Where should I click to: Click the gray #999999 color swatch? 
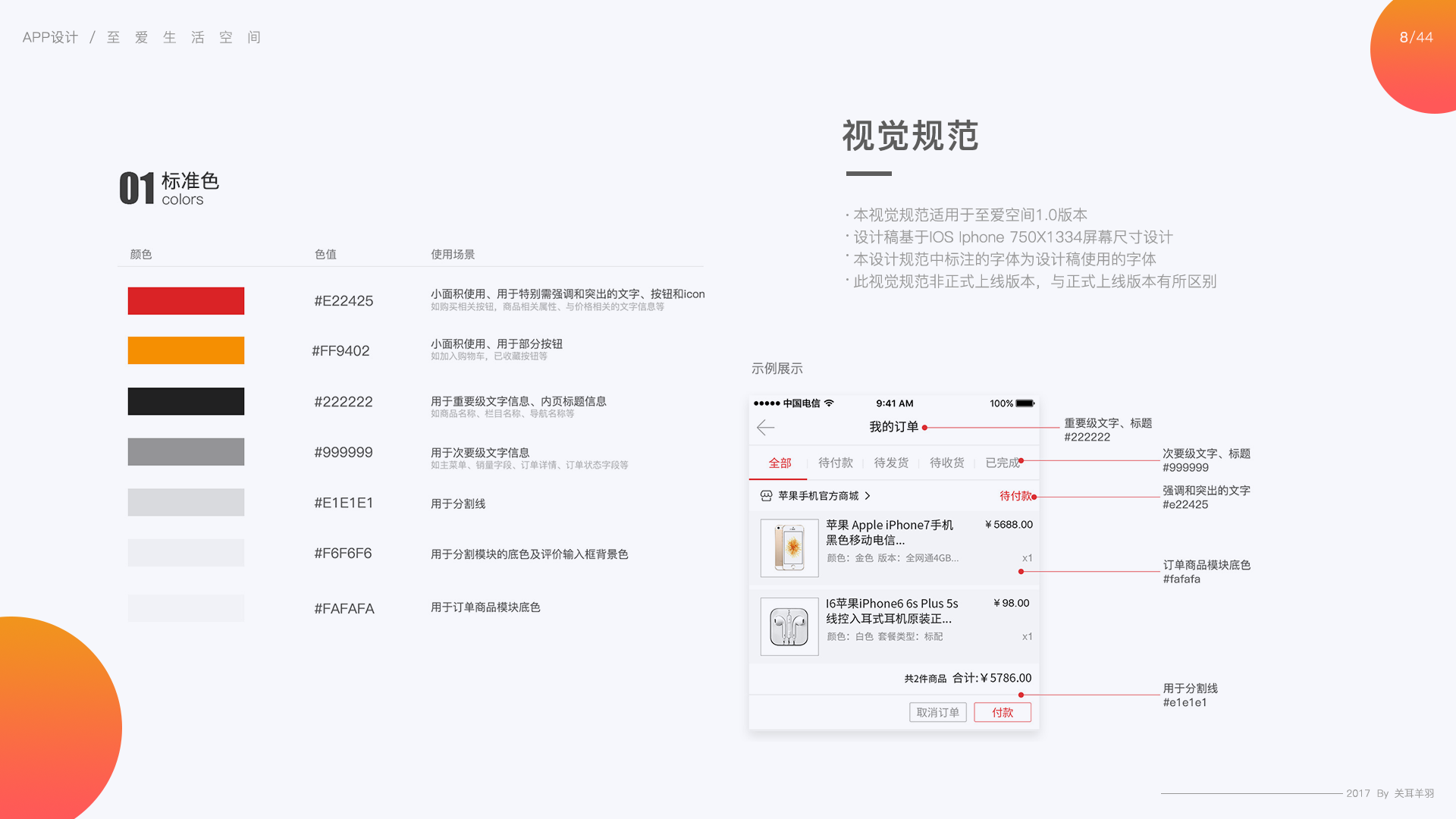click(186, 452)
